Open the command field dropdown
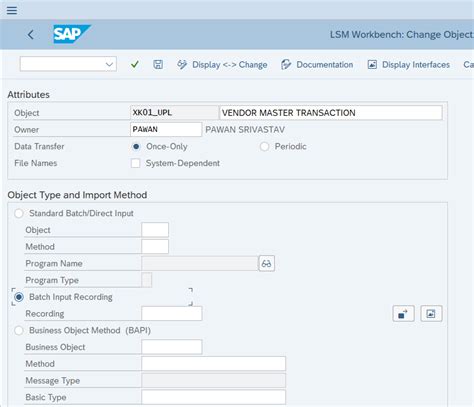Image resolution: width=474 pixels, height=407 pixels. (109, 64)
